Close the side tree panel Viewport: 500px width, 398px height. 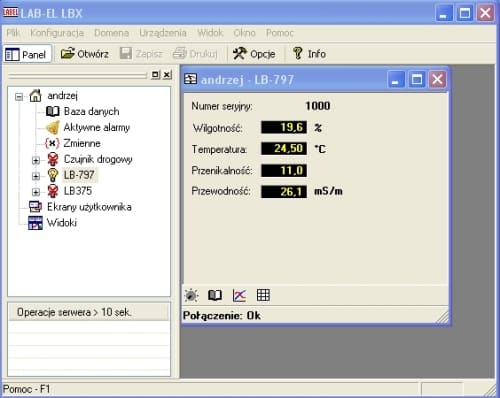click(x=167, y=75)
